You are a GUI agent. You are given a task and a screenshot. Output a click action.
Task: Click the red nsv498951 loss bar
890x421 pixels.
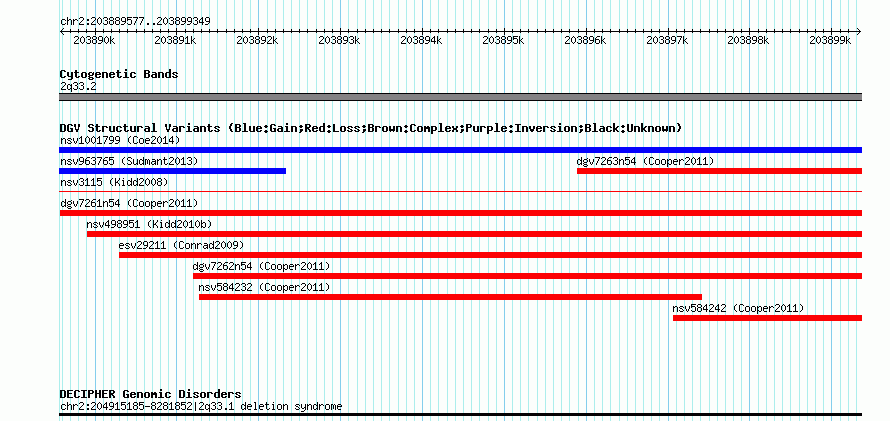click(475, 234)
